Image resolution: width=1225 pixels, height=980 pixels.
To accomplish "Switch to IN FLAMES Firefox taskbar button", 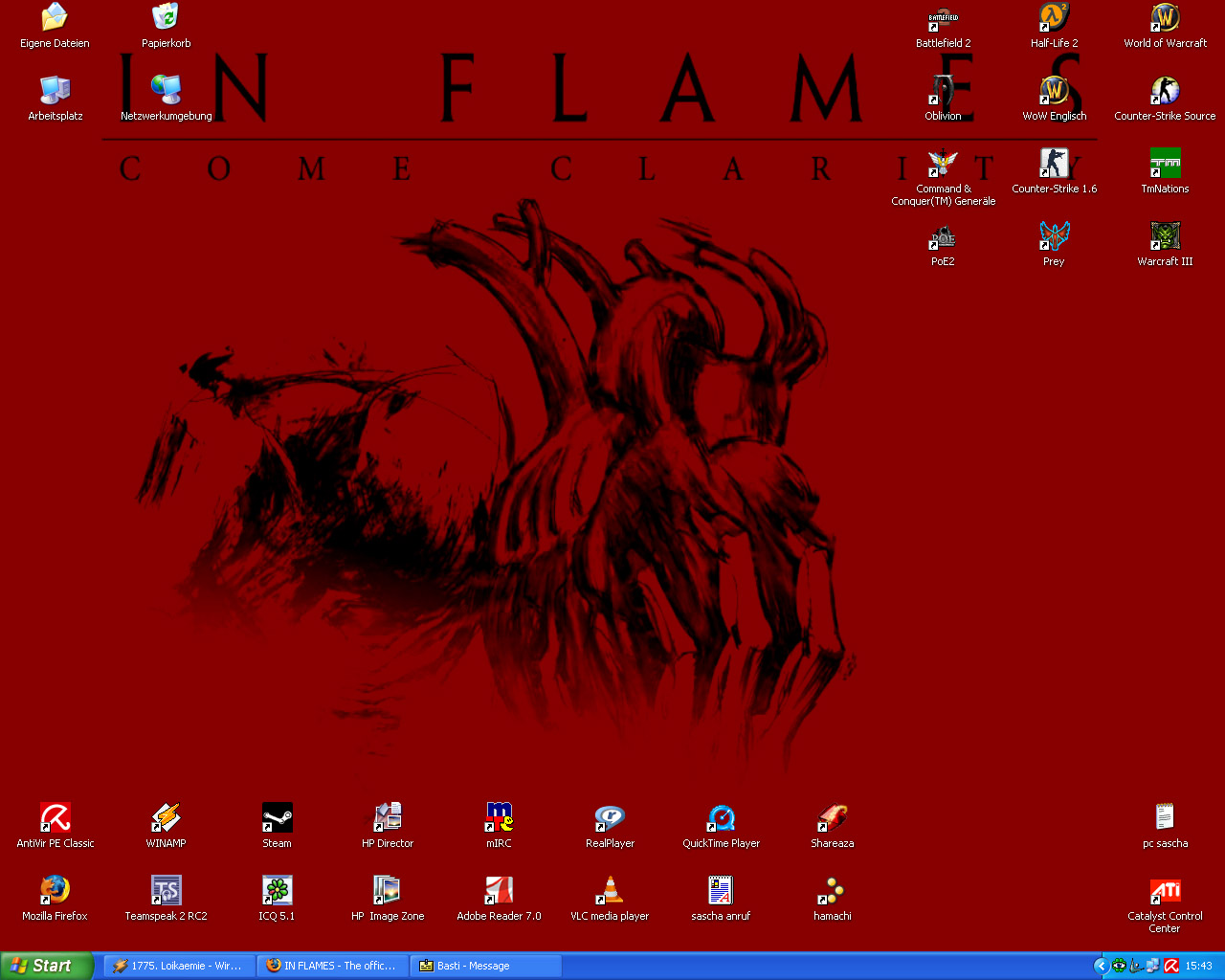I will (x=332, y=966).
